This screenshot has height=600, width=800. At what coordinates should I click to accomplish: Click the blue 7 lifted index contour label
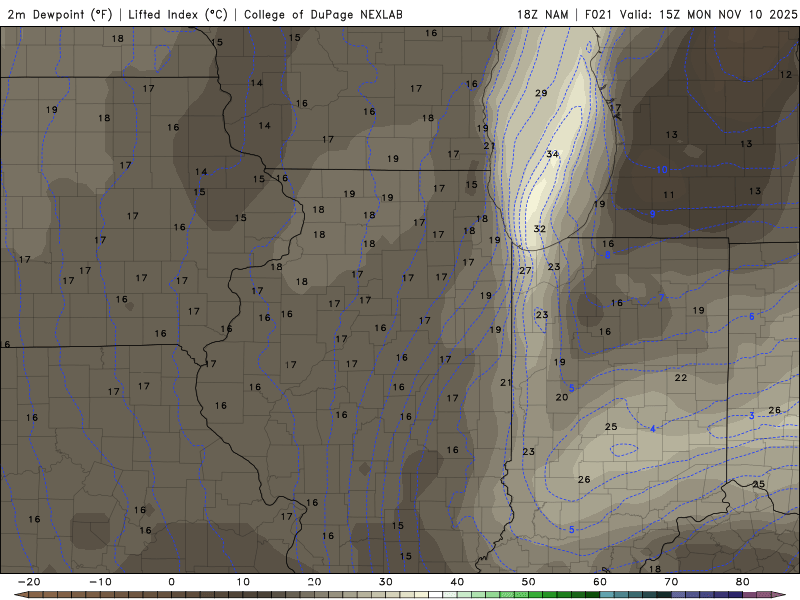point(662,297)
